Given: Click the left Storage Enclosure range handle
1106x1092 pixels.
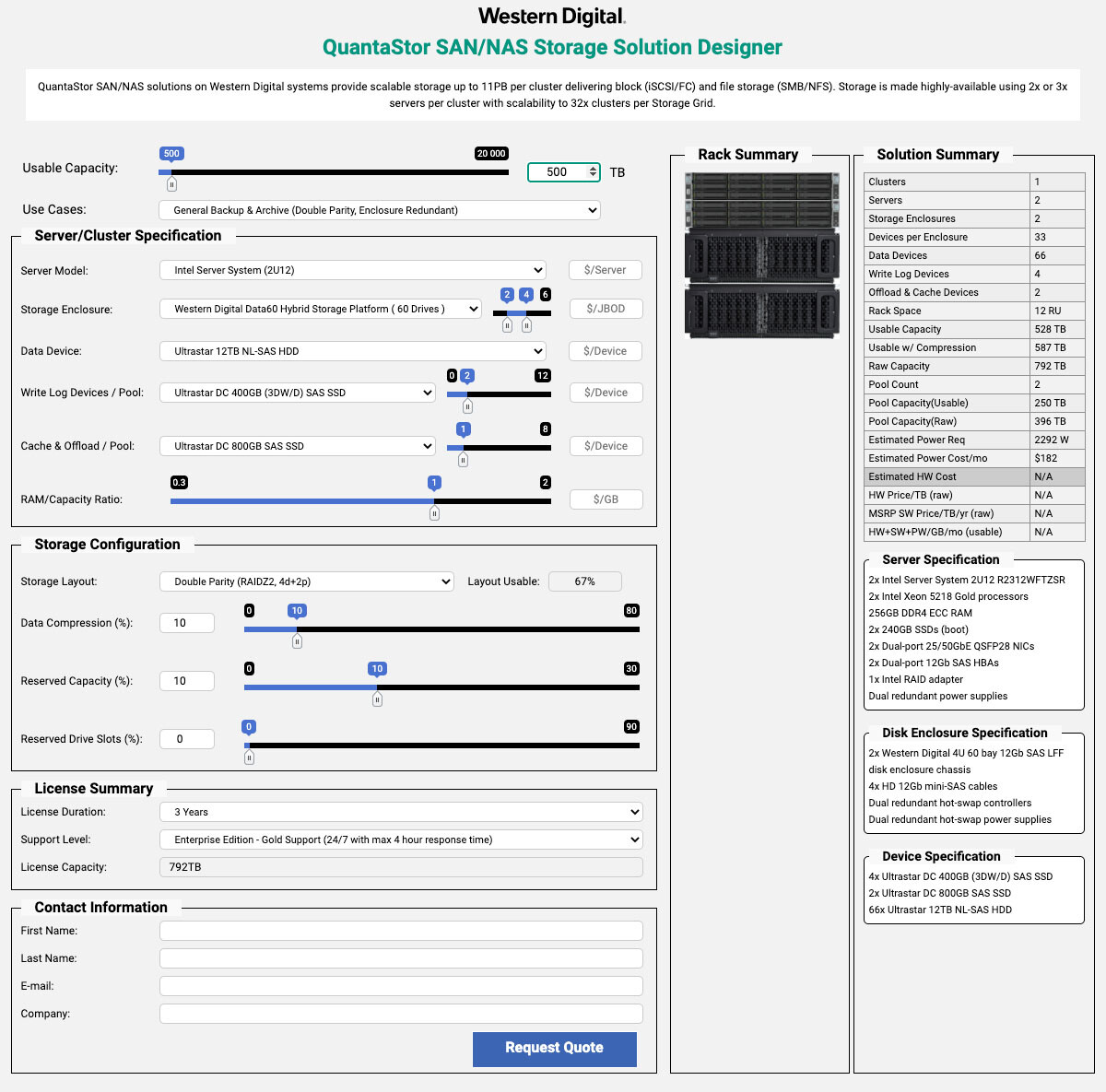Looking at the screenshot, I should coord(507,325).
